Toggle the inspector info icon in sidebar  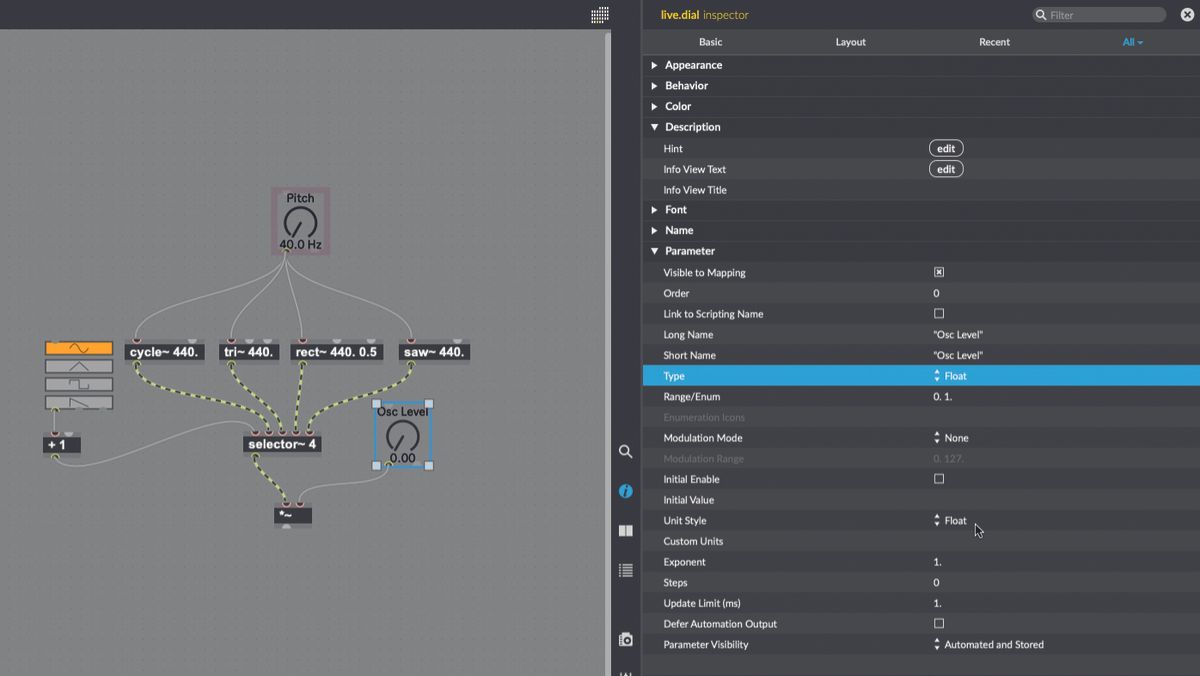626,491
